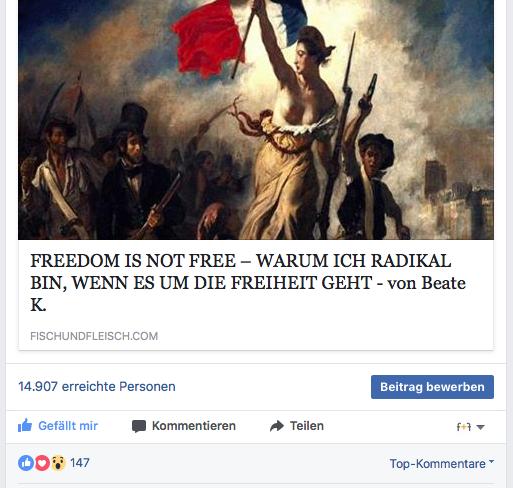Show the 147 reactions count list
The image size is (513, 488).
(x=80, y=463)
